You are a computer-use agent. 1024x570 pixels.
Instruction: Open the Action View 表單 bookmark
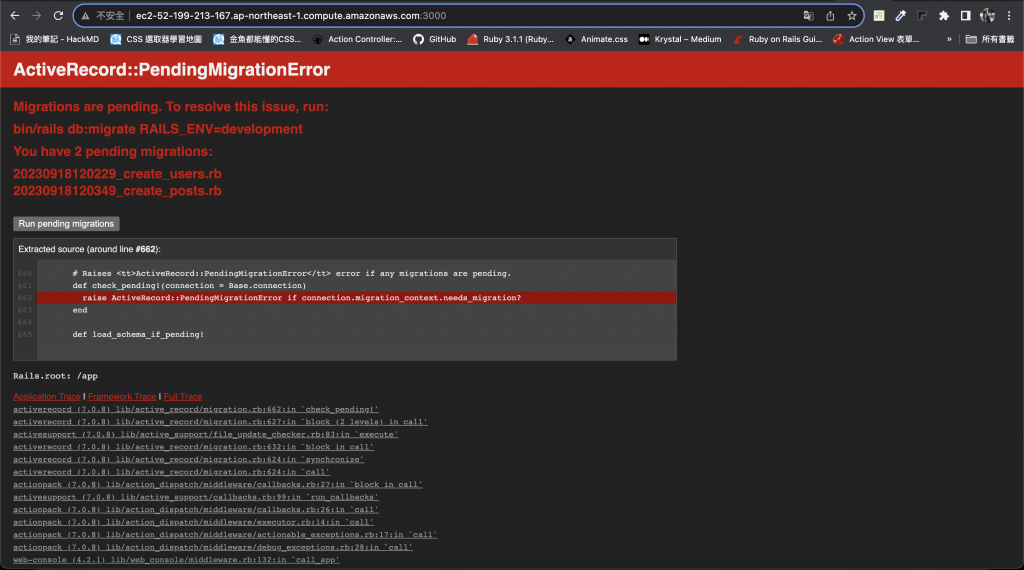876,39
